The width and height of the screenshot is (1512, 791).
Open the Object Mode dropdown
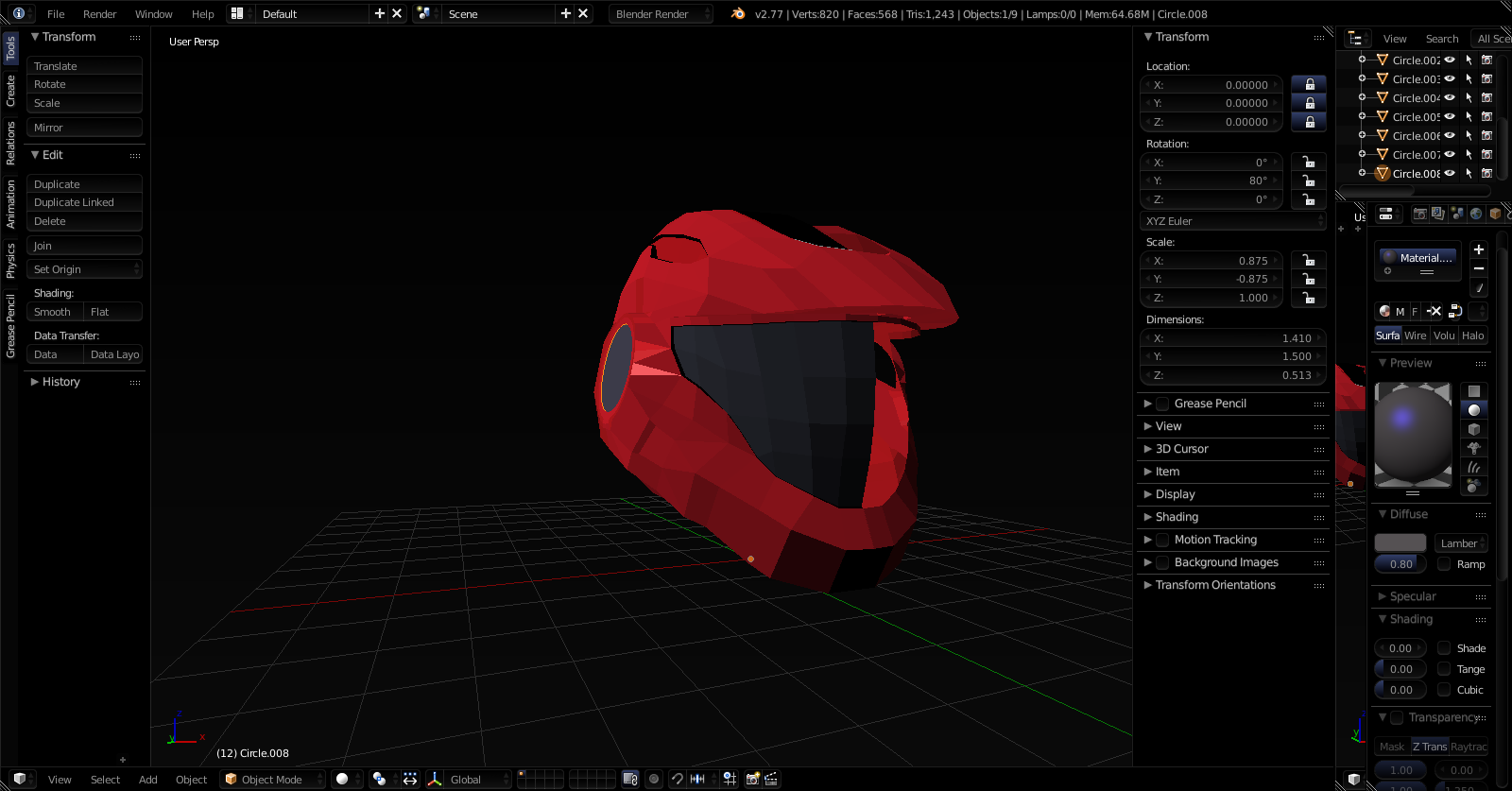click(x=273, y=779)
